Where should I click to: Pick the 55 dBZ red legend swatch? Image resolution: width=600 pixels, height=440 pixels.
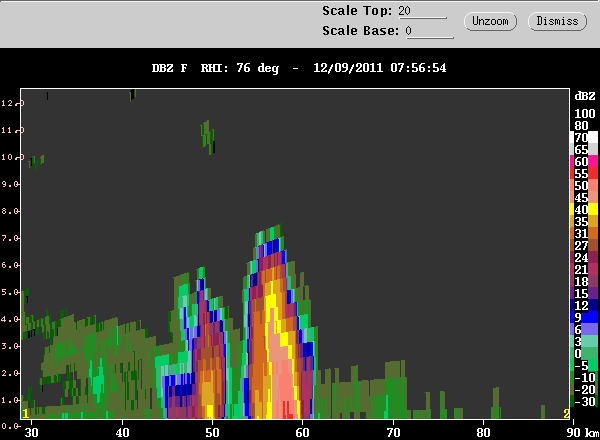(584, 173)
